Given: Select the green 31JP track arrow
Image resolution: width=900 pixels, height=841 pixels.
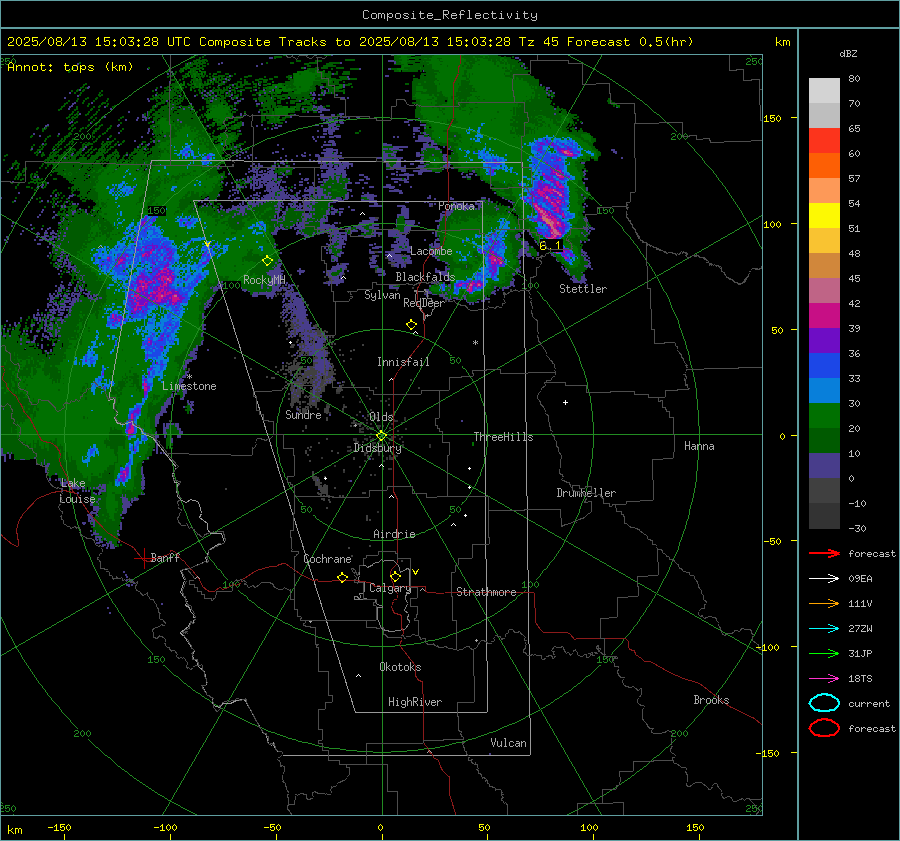Looking at the screenshot, I should pyautogui.click(x=824, y=653).
